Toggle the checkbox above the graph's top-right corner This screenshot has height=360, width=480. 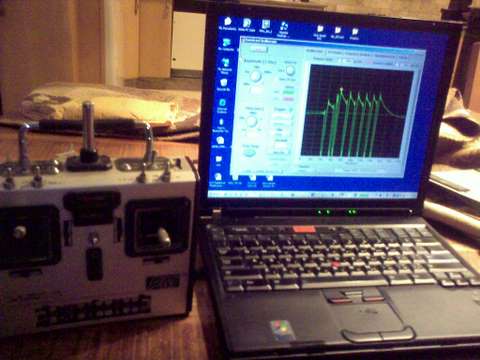click(x=398, y=65)
